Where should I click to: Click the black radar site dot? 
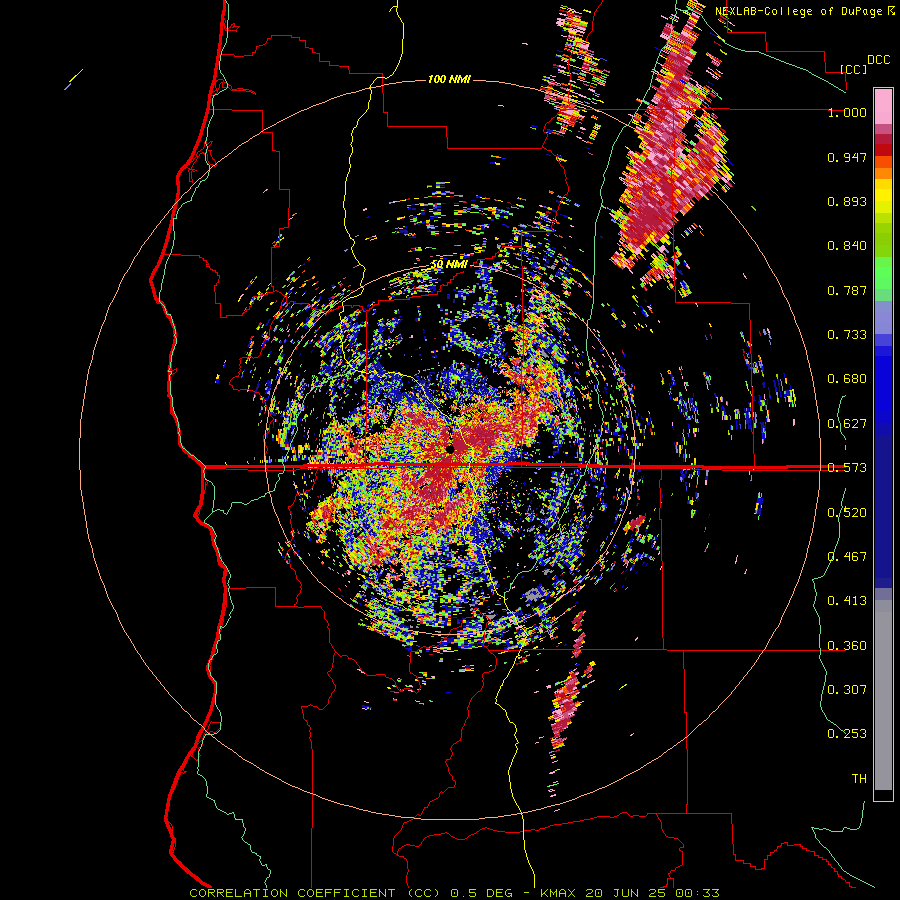click(450, 449)
